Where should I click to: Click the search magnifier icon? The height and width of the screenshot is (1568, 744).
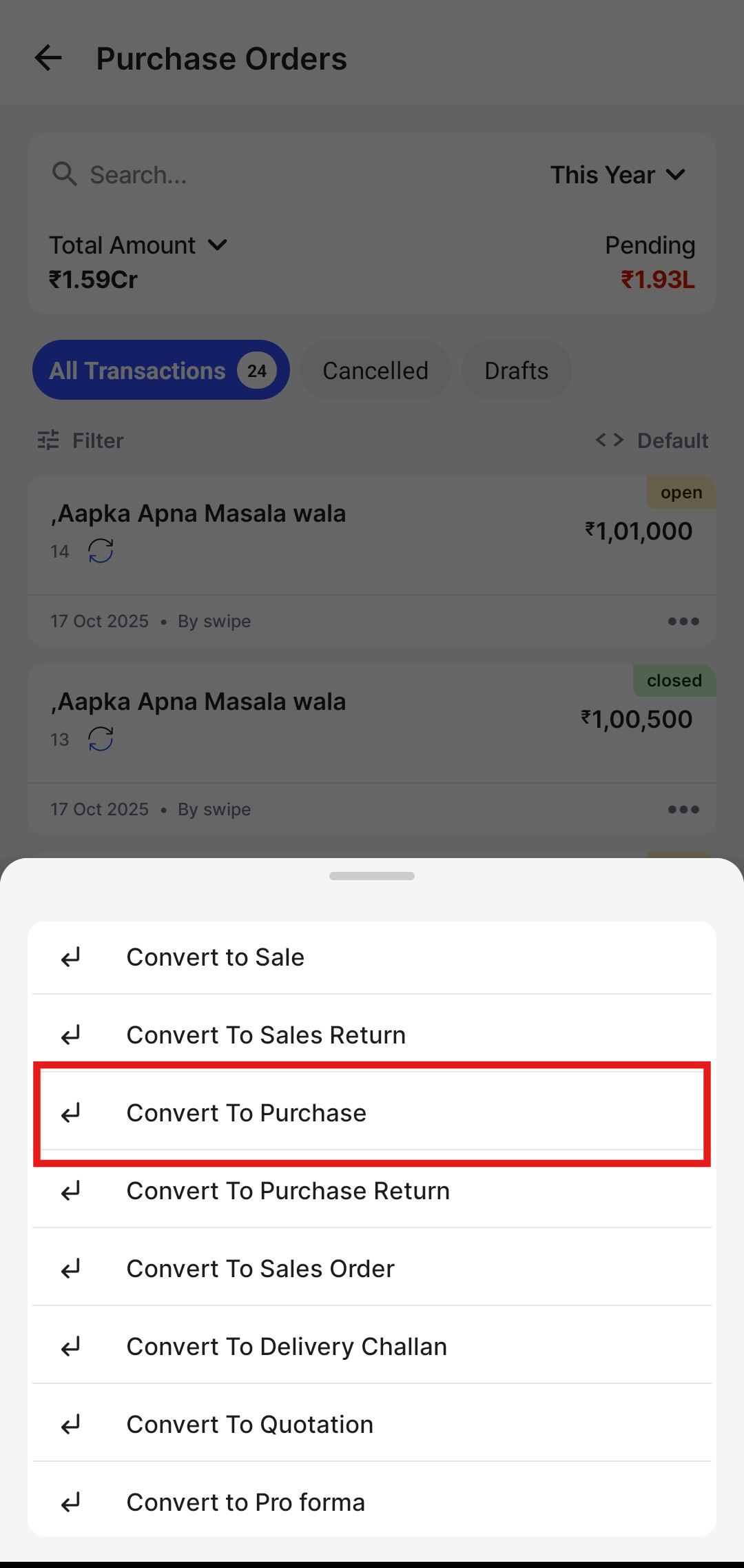coord(64,174)
